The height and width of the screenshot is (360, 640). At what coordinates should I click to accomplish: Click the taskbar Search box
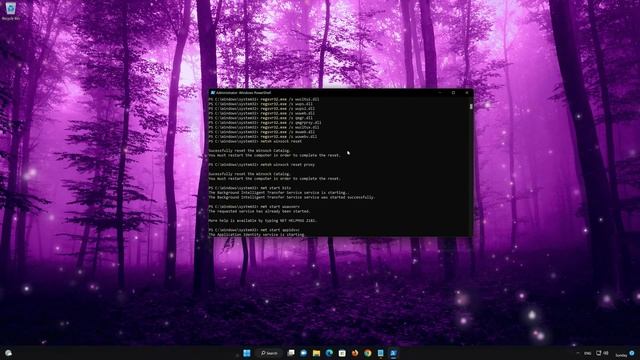point(269,353)
